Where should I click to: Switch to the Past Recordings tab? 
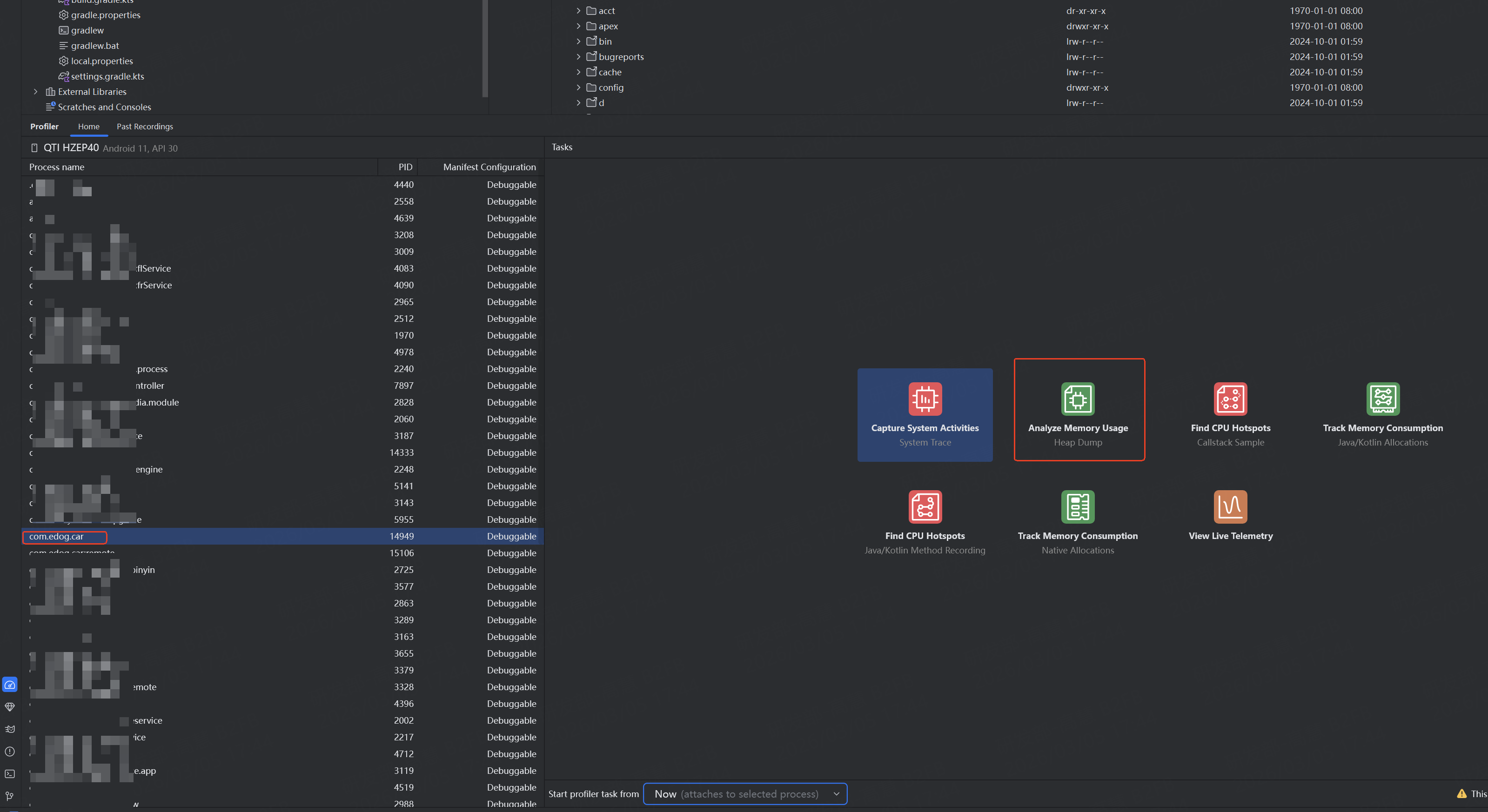pyautogui.click(x=144, y=126)
